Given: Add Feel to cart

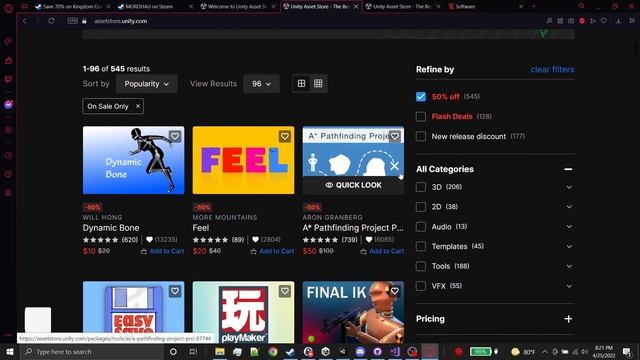Looking at the screenshot, I should [272, 251].
